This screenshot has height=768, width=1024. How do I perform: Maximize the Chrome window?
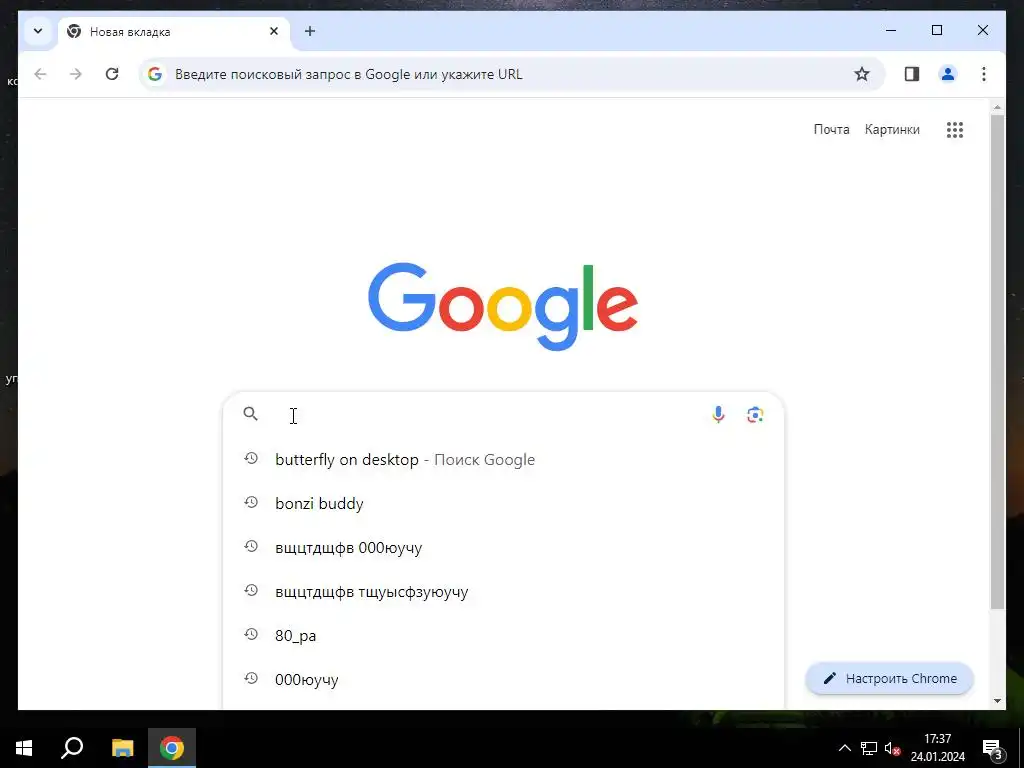[x=936, y=30]
